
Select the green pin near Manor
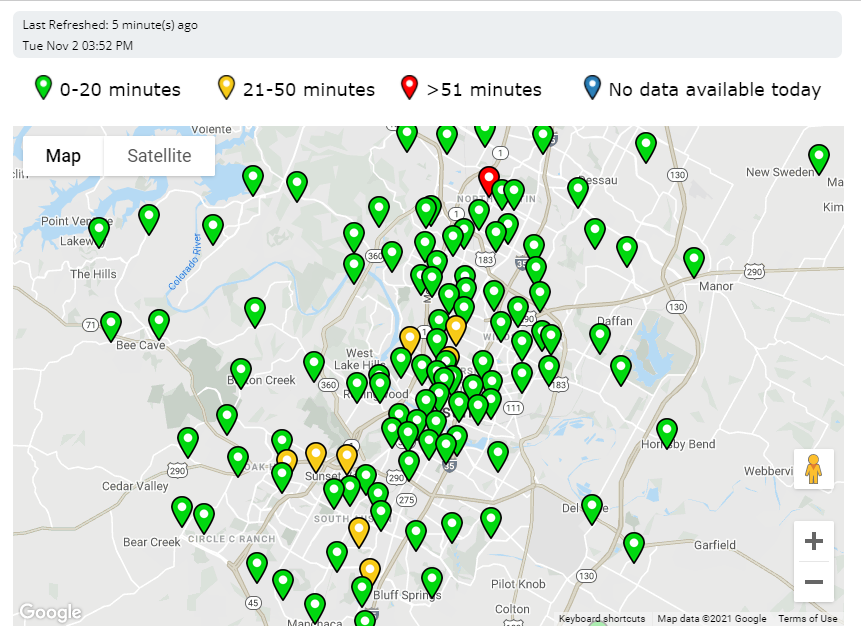[693, 260]
